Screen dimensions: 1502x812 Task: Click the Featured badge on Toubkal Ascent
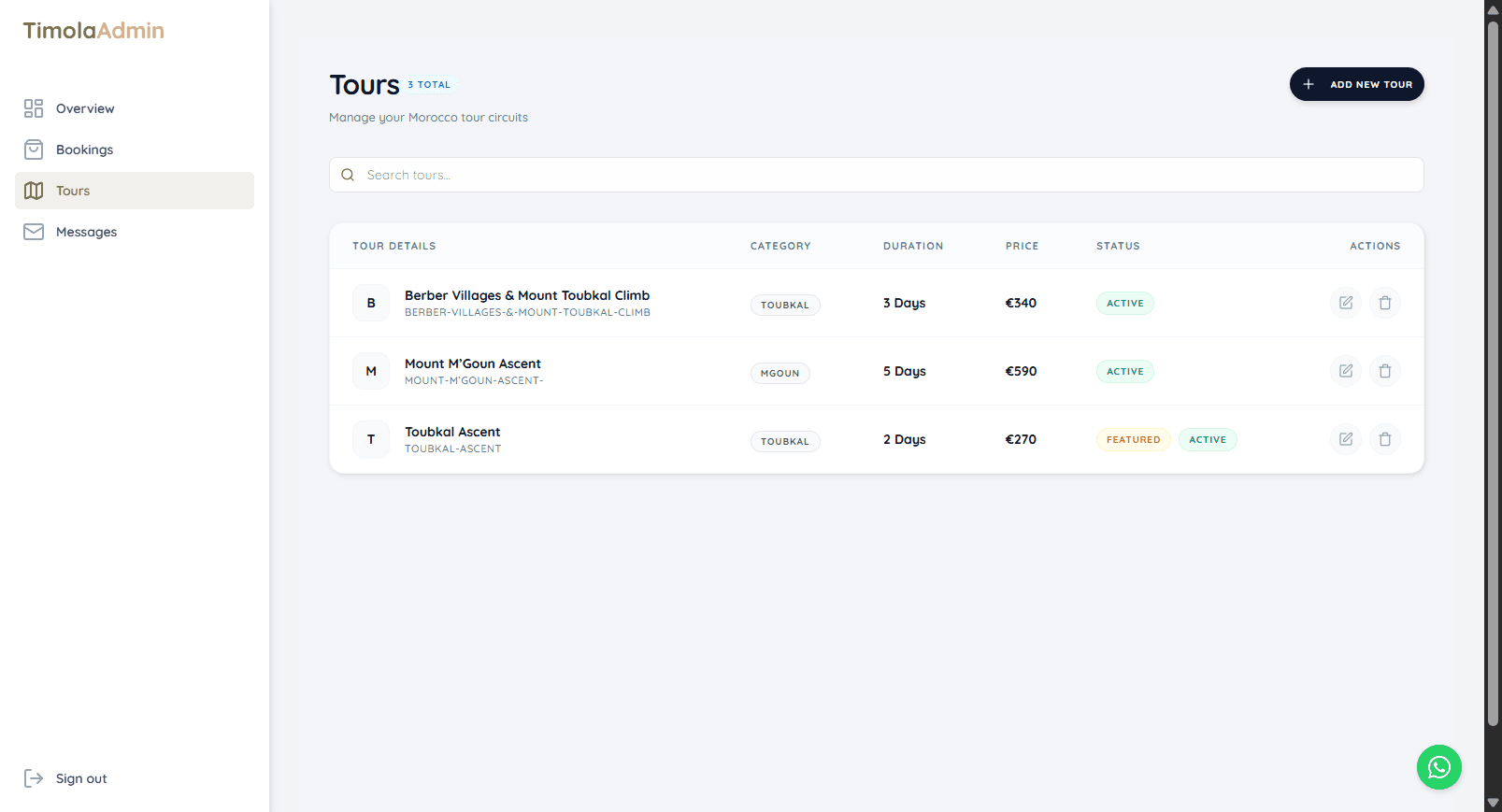(x=1133, y=440)
